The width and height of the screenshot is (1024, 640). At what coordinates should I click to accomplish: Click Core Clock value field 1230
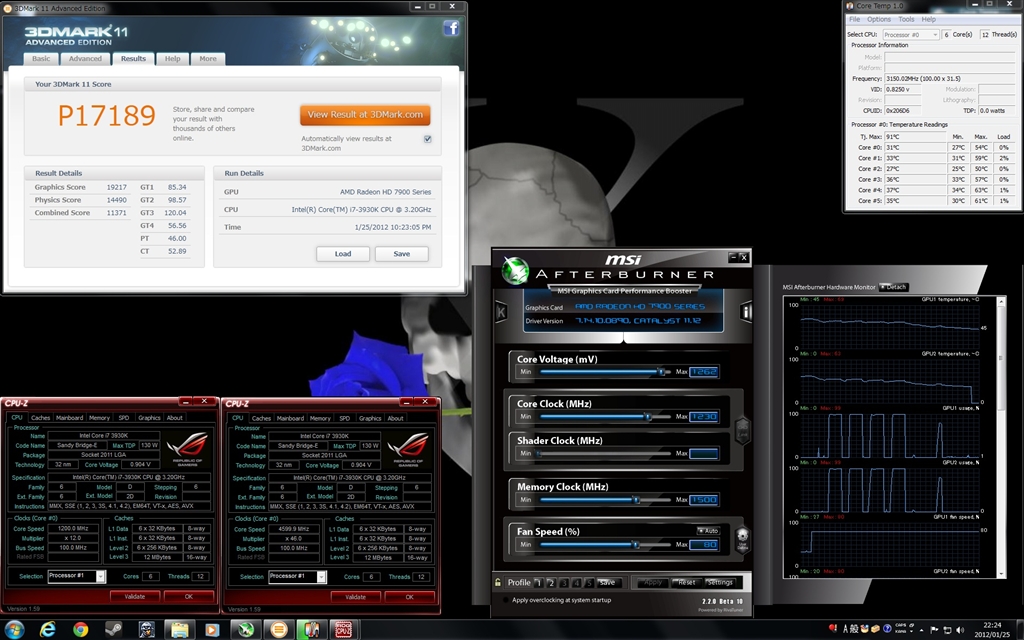(x=704, y=417)
